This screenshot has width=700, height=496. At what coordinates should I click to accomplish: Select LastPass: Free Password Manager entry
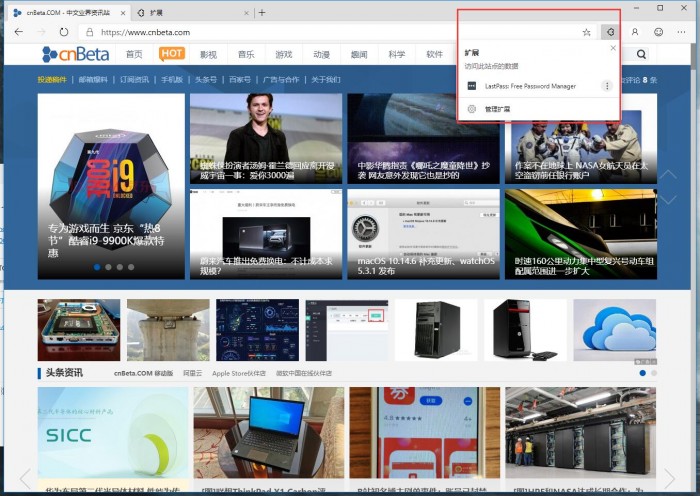coord(530,86)
